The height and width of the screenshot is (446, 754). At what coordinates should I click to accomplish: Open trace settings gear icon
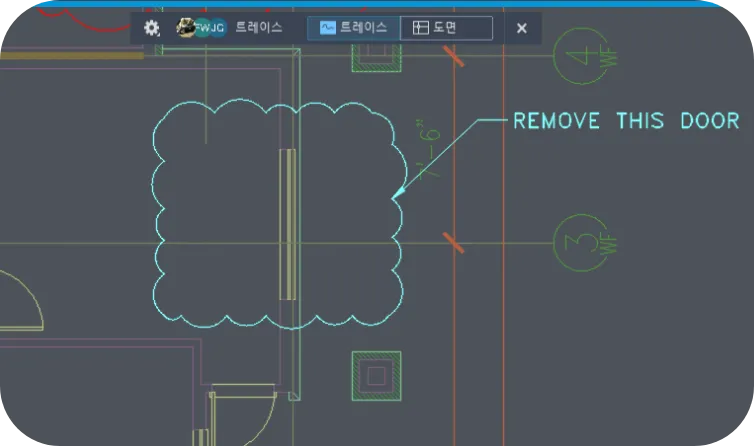click(152, 28)
